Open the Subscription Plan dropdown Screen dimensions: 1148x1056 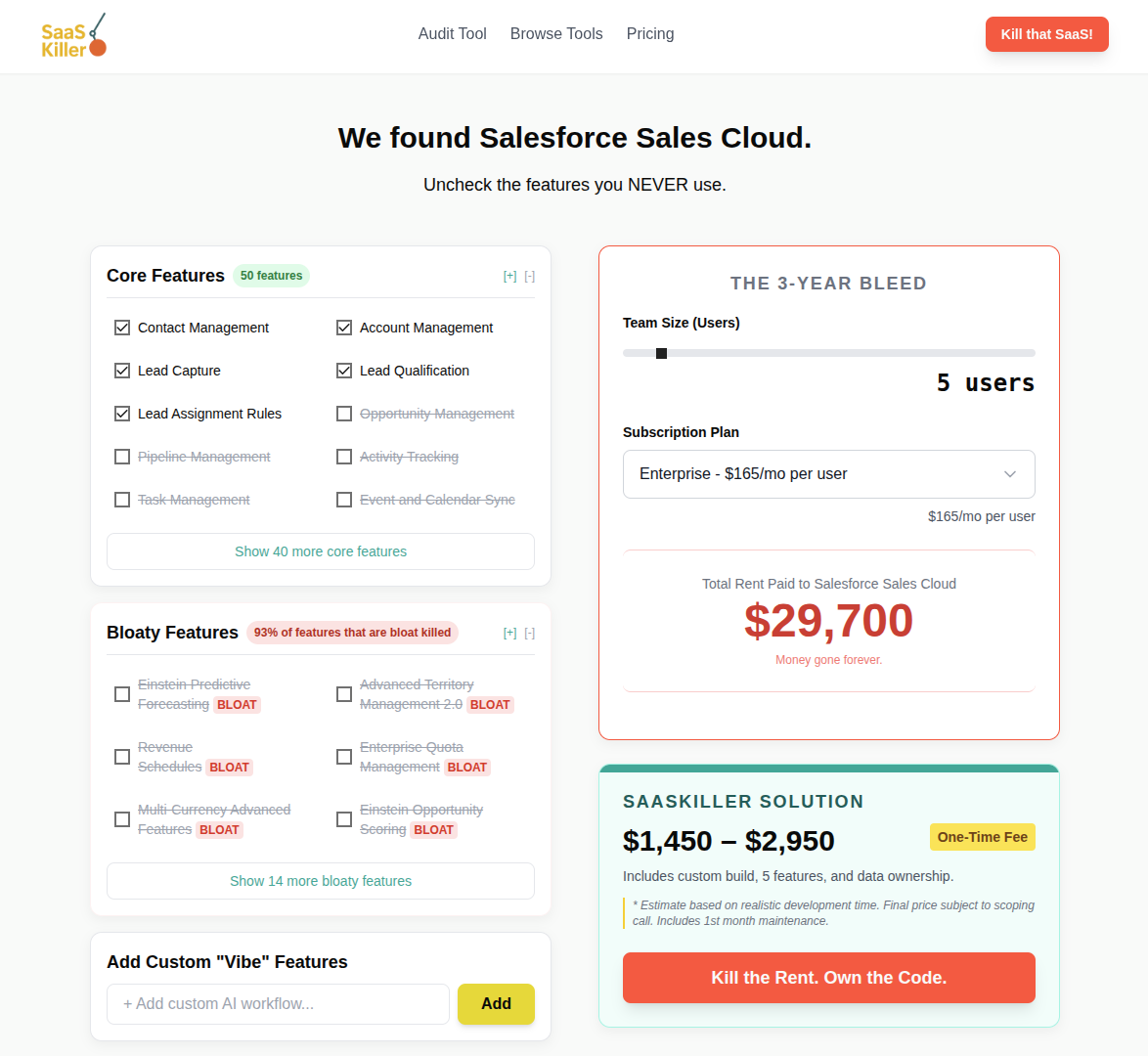(828, 474)
